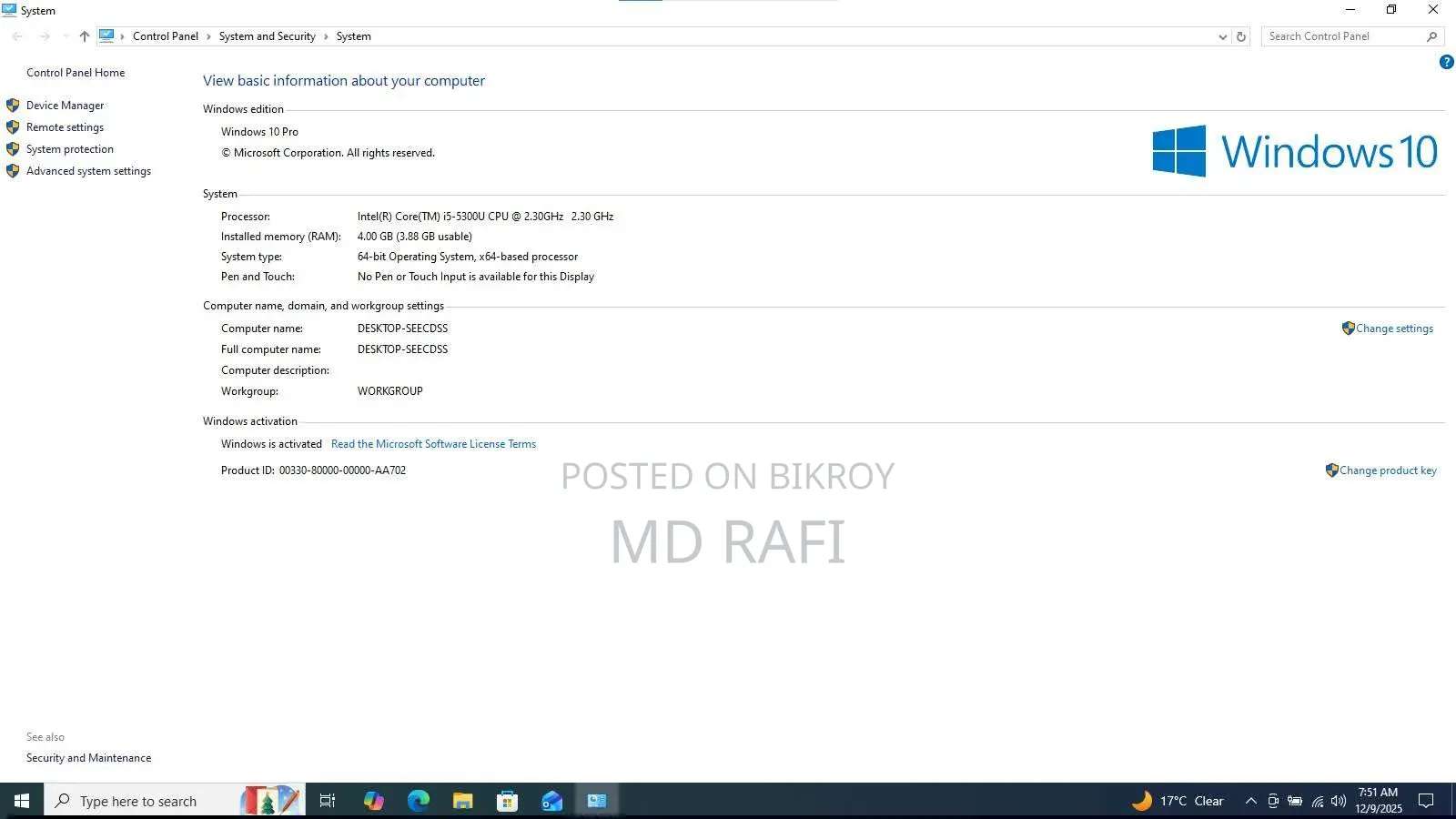Open Security and Maintenance link
Image resolution: width=1456 pixels, height=819 pixels.
click(x=88, y=758)
